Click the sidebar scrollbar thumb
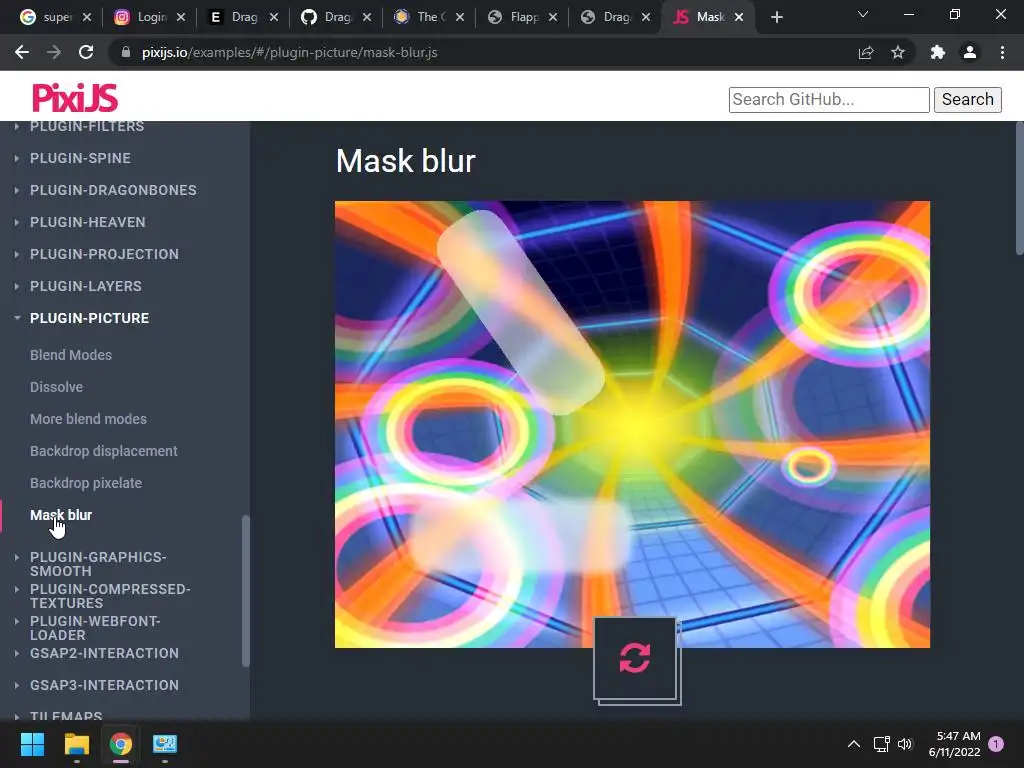The height and width of the screenshot is (768, 1024). tap(246, 591)
